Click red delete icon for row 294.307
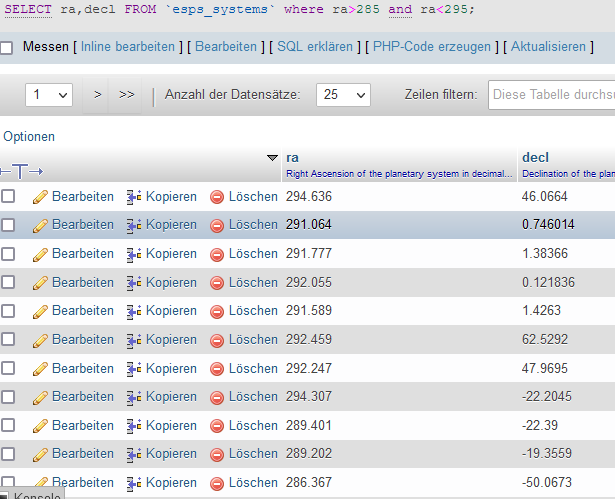The image size is (615, 499). [x=217, y=397]
